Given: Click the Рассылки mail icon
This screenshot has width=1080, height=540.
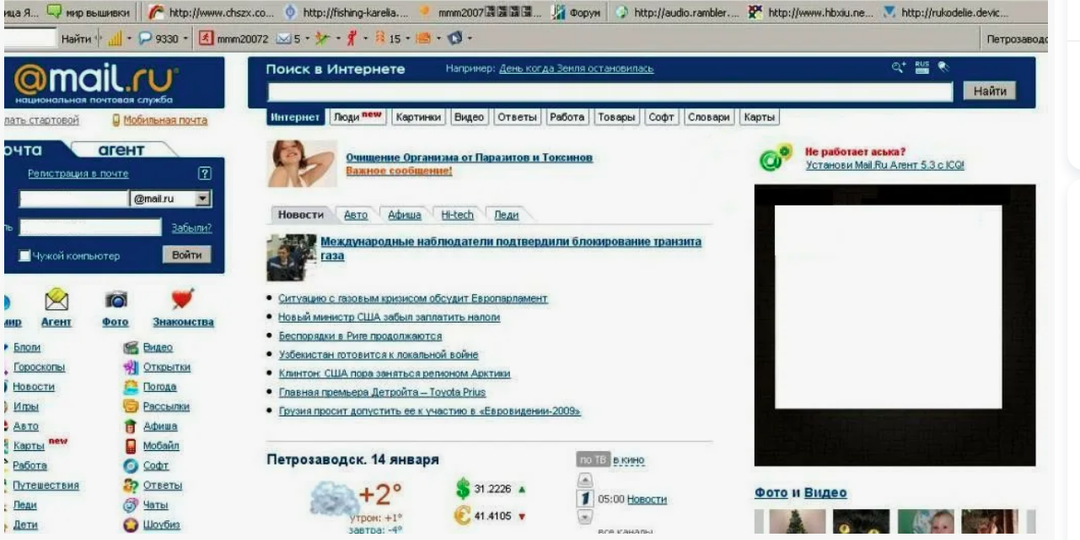Looking at the screenshot, I should click(131, 406).
